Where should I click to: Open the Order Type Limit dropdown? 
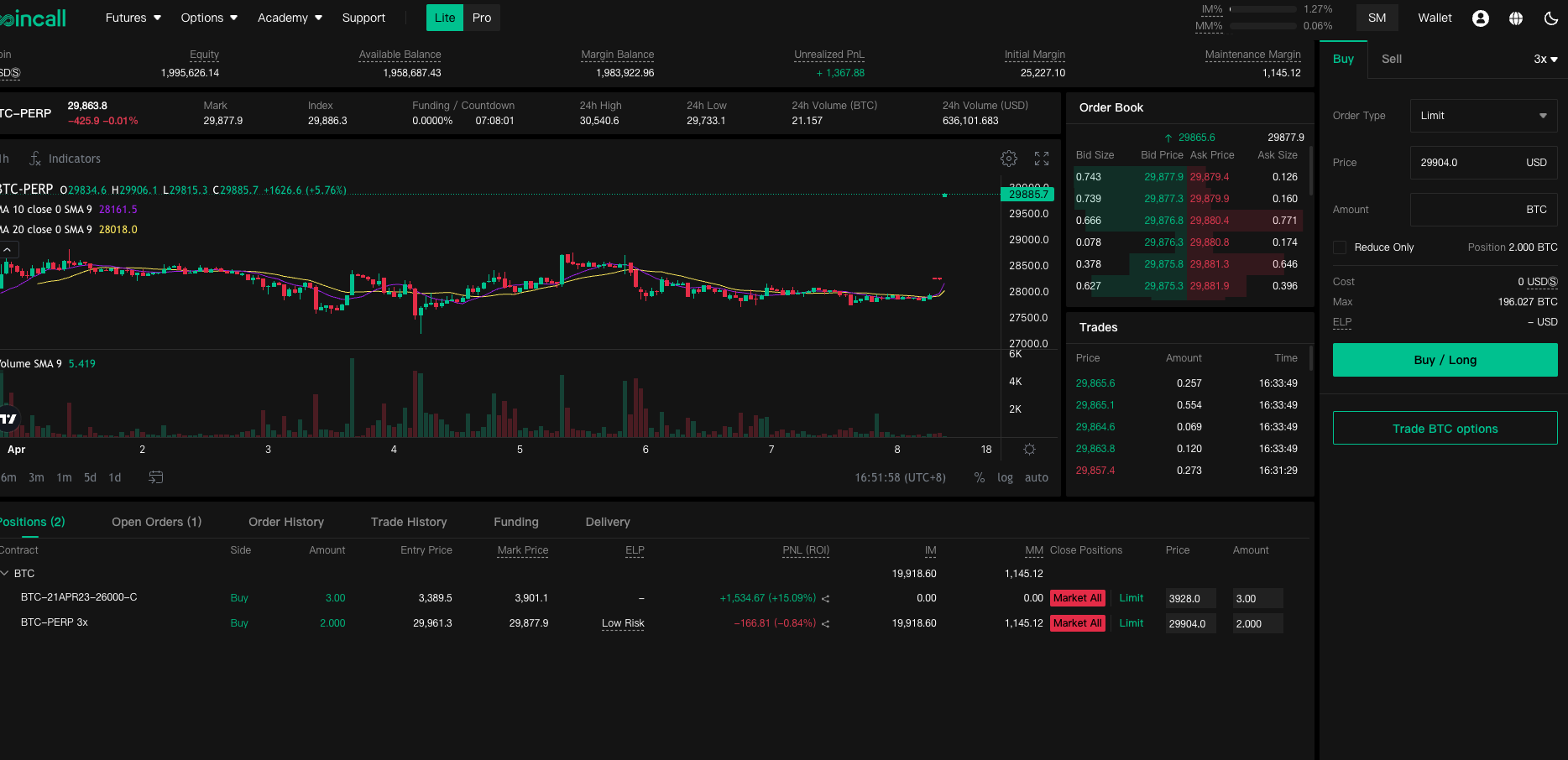1483,116
